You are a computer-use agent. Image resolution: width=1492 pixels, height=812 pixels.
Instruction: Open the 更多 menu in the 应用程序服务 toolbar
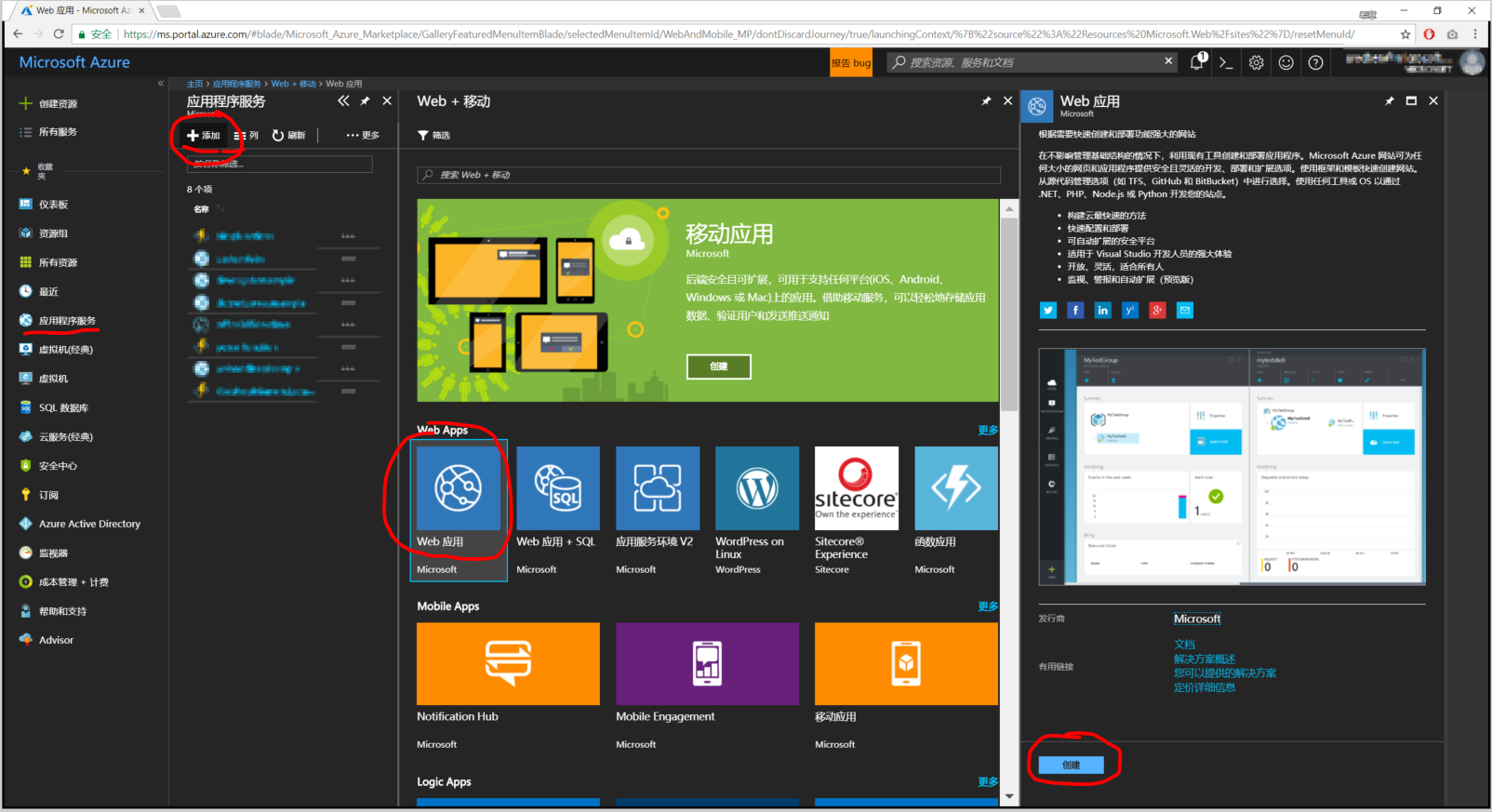[x=363, y=135]
